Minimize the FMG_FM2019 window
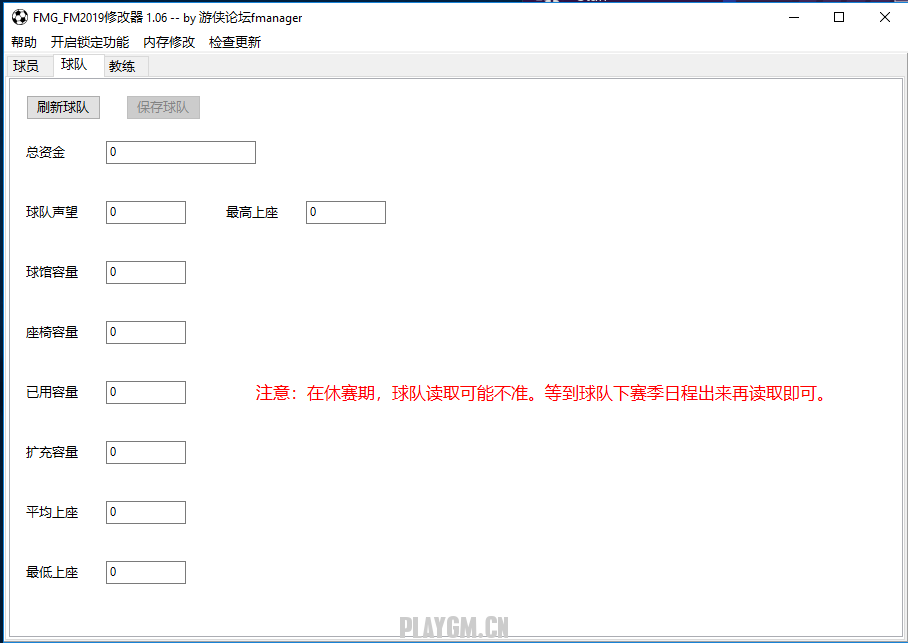This screenshot has width=908, height=643. [x=794, y=17]
